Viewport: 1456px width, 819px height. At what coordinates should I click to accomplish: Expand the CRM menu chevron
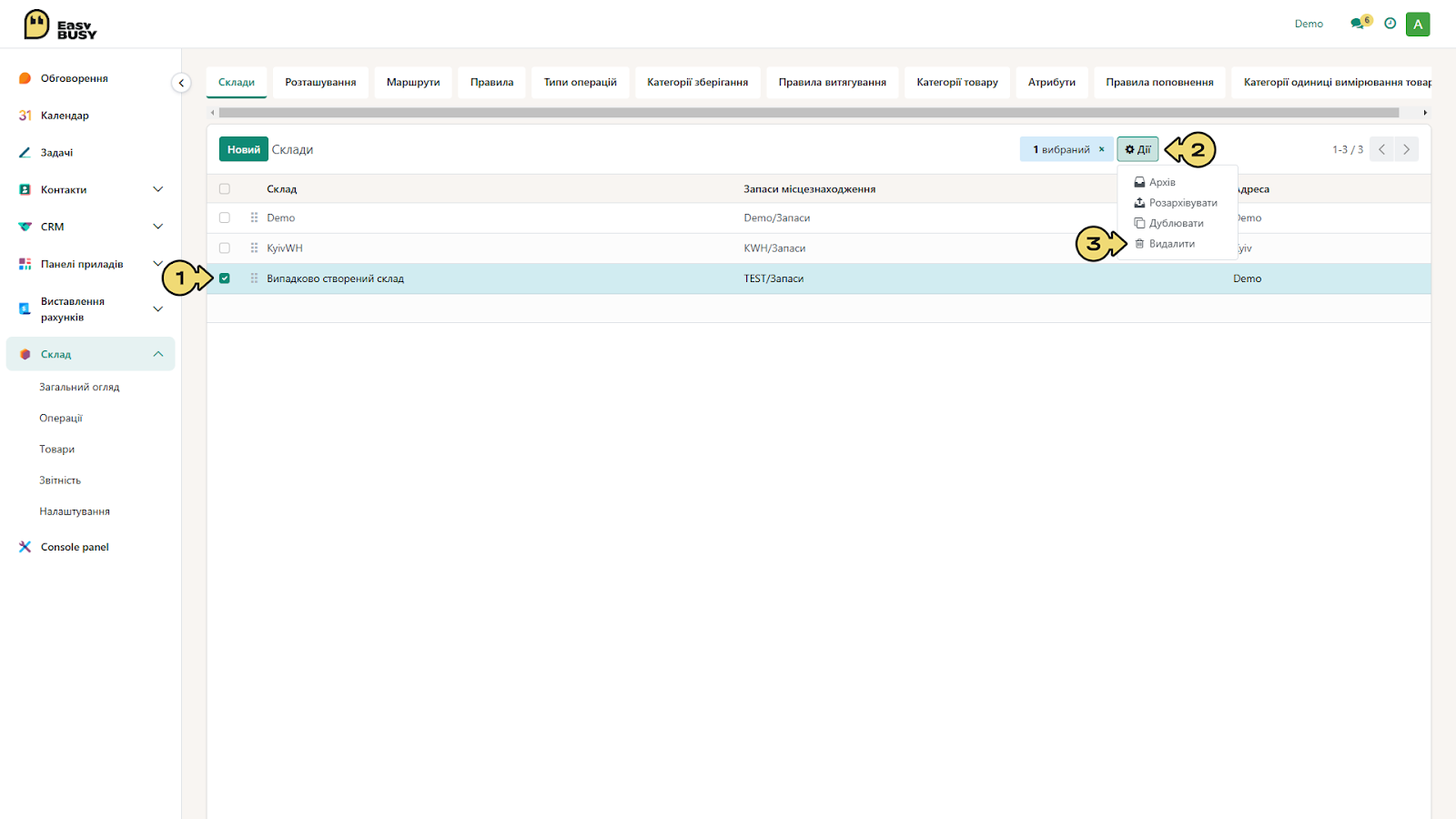(x=157, y=227)
